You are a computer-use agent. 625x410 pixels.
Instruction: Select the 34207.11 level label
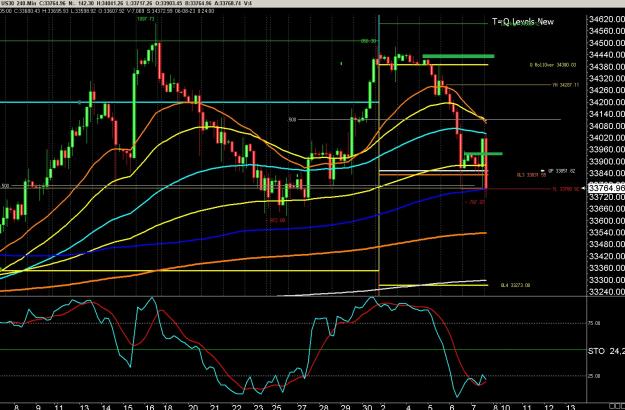(x=566, y=85)
